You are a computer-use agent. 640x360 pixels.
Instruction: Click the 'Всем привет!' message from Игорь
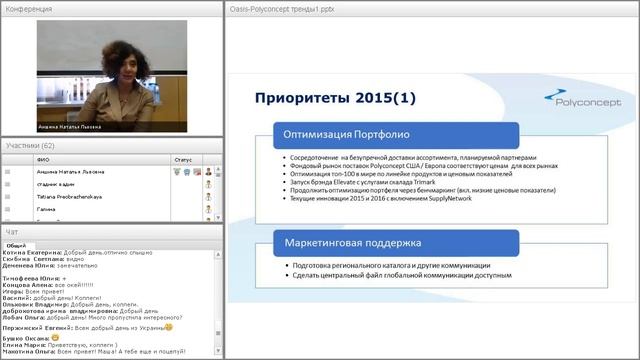click(x=33, y=291)
